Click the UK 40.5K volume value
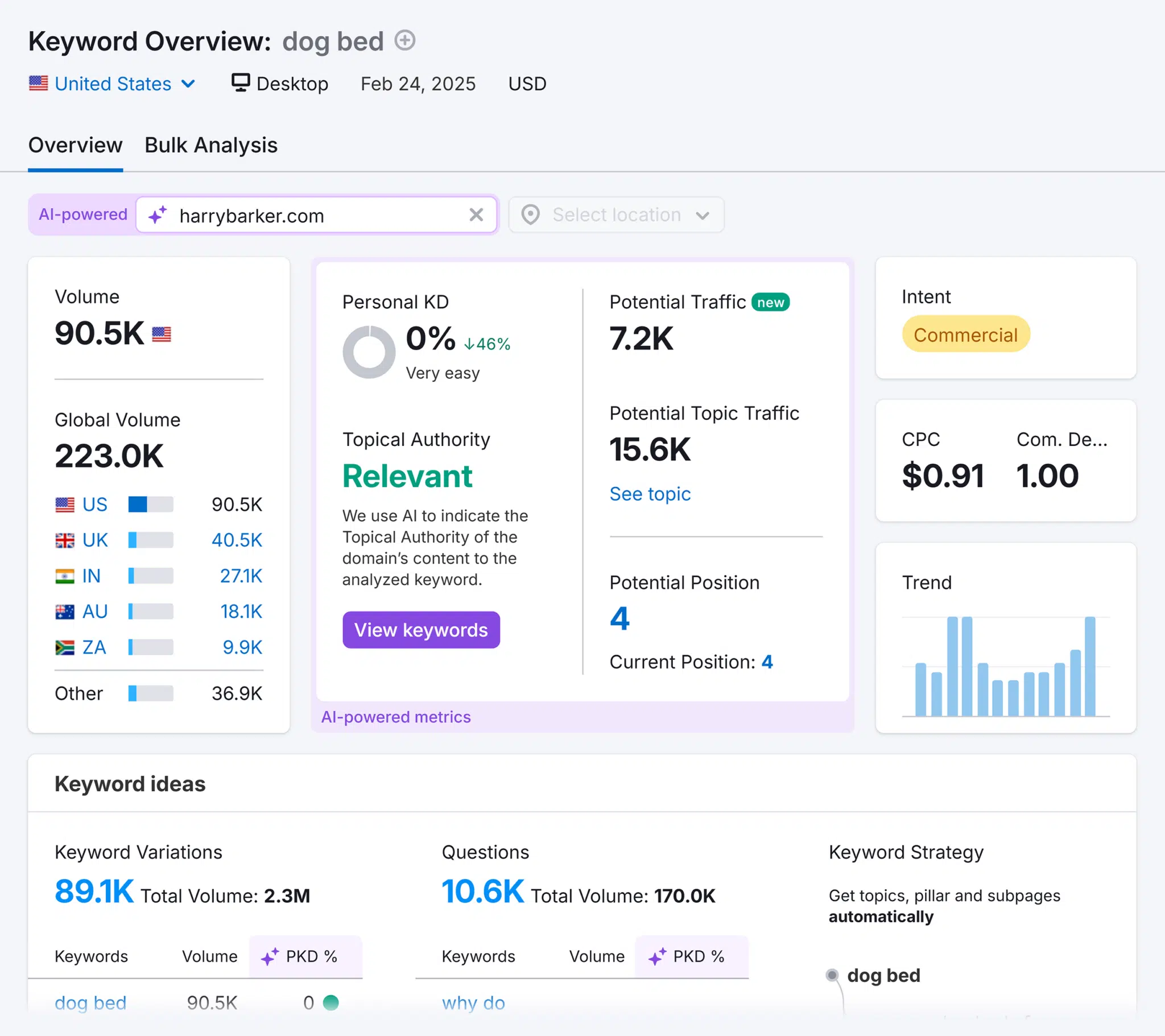The image size is (1165, 1036). coord(237,540)
